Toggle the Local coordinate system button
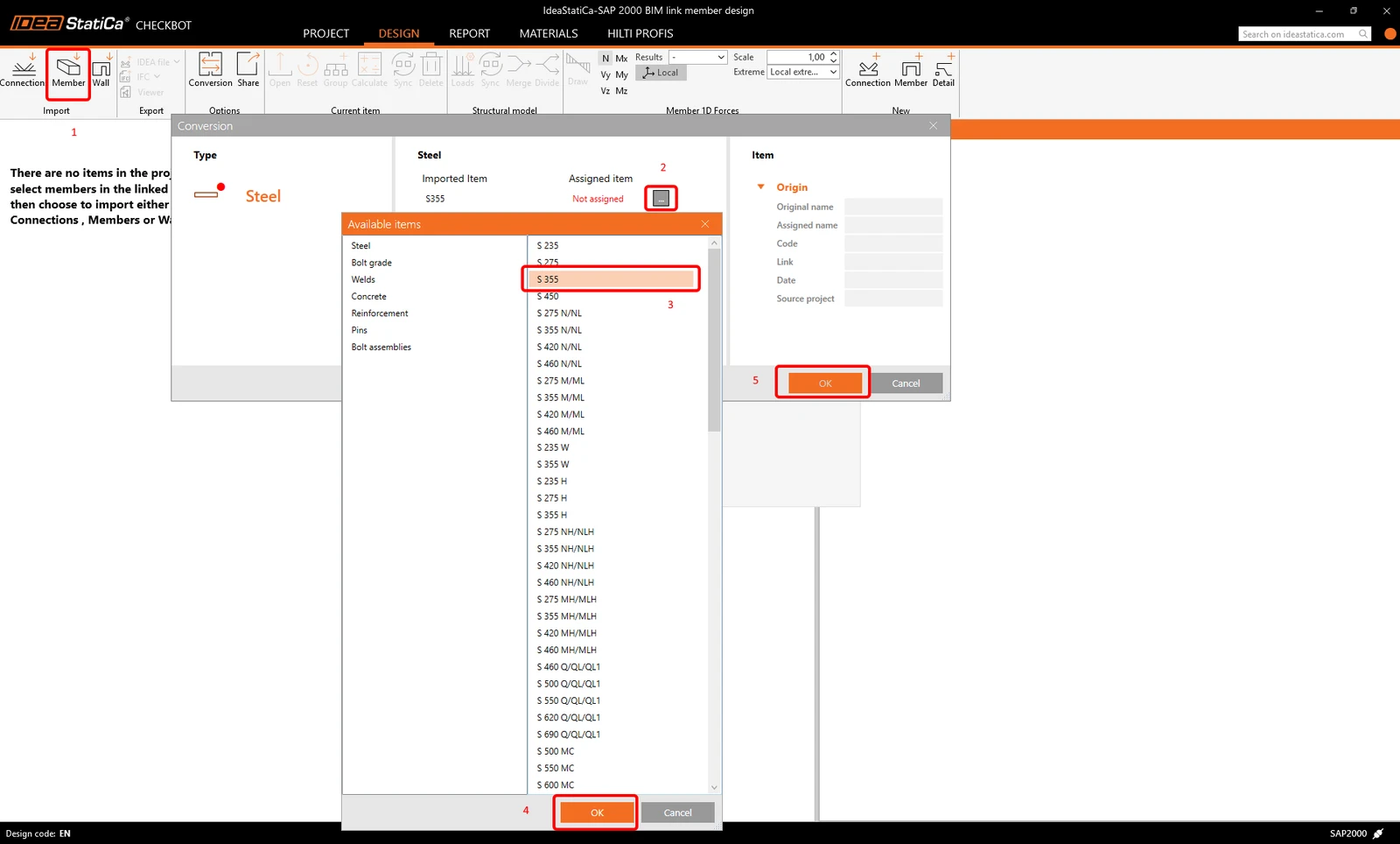 (661, 74)
